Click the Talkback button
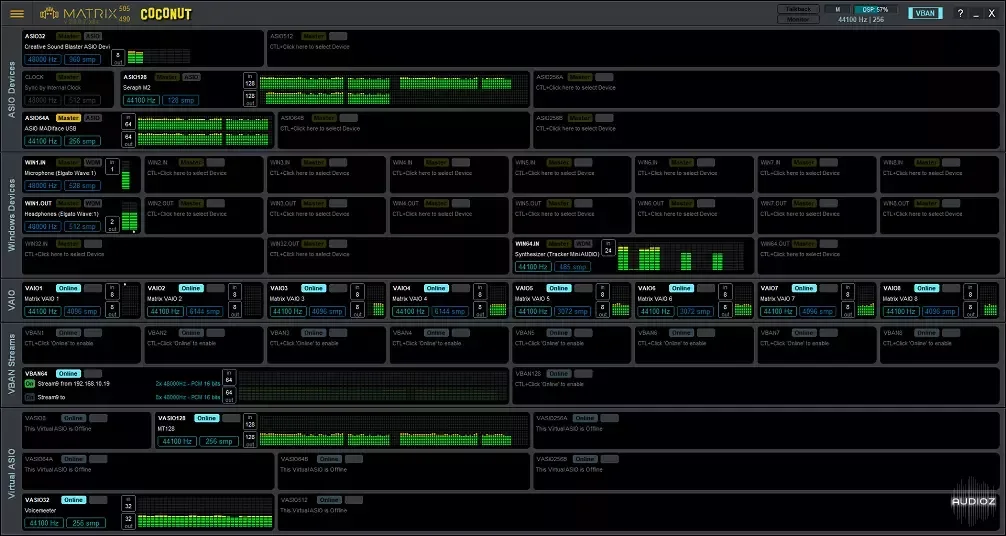Screen dimensions: 1006x536 point(798,9)
